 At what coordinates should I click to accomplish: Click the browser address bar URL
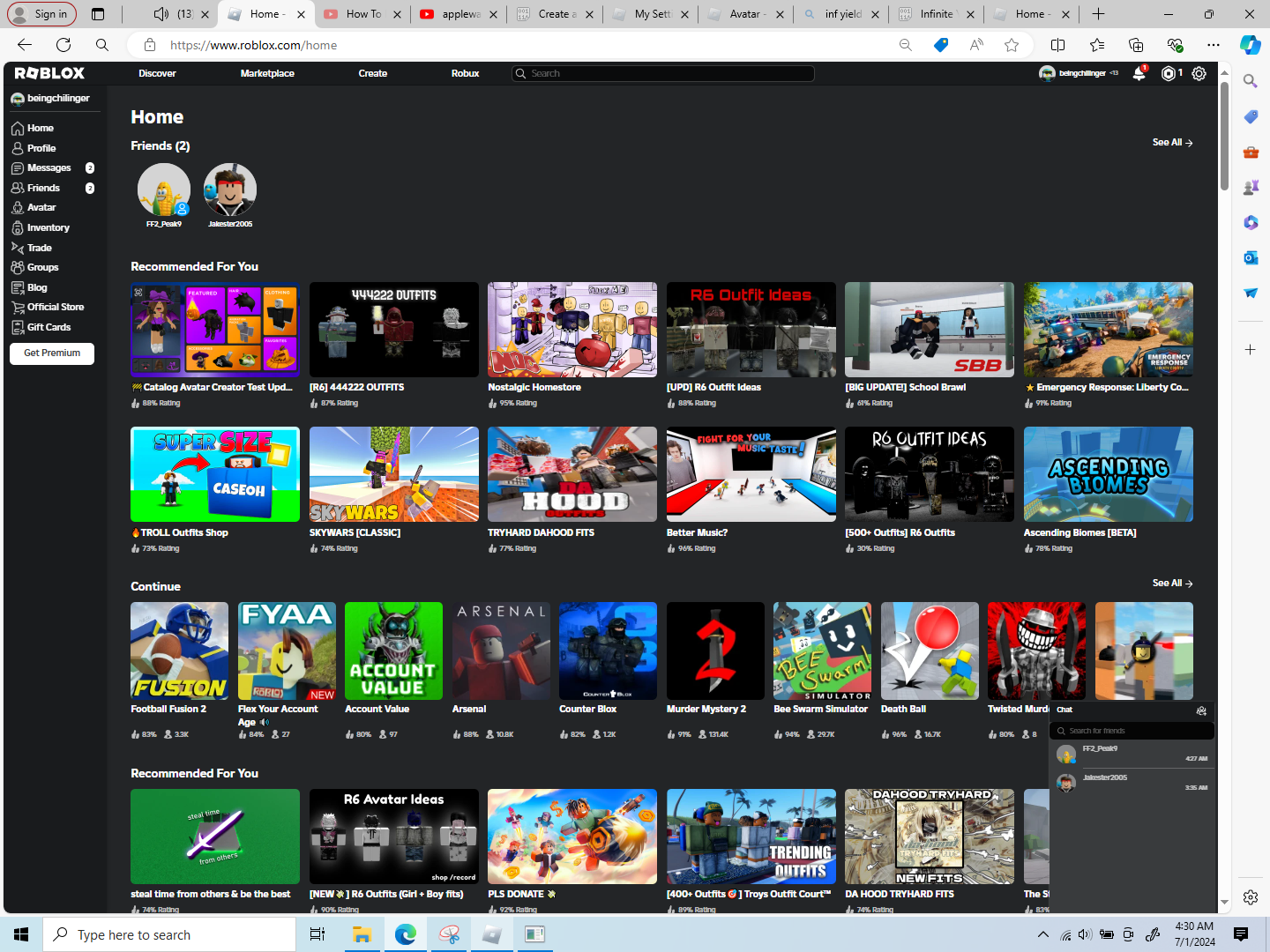click(253, 45)
